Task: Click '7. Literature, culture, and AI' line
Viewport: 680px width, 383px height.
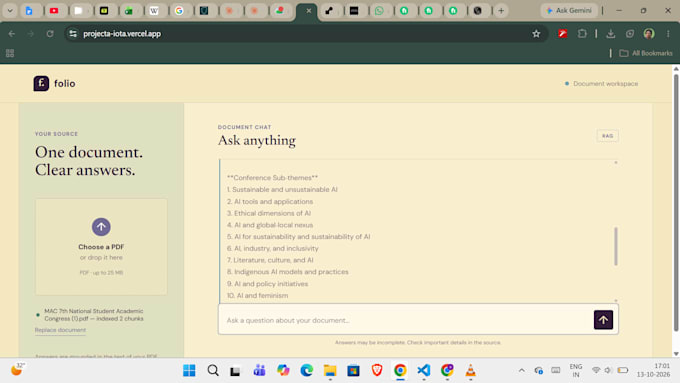Action: point(270,260)
